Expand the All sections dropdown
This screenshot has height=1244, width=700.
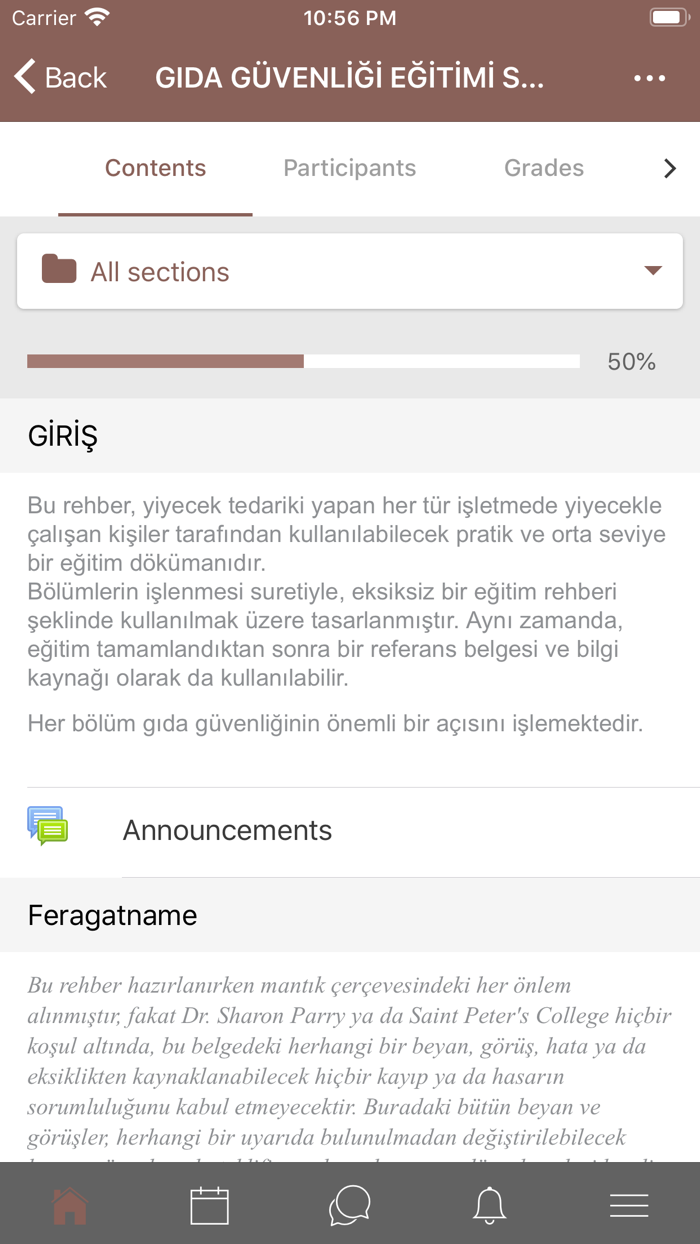350,271
